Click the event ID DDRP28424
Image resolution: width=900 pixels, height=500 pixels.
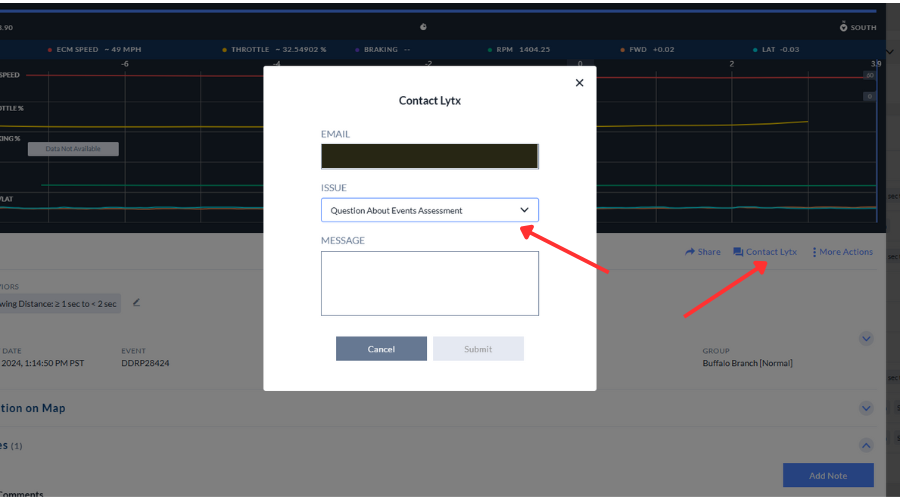pos(145,363)
